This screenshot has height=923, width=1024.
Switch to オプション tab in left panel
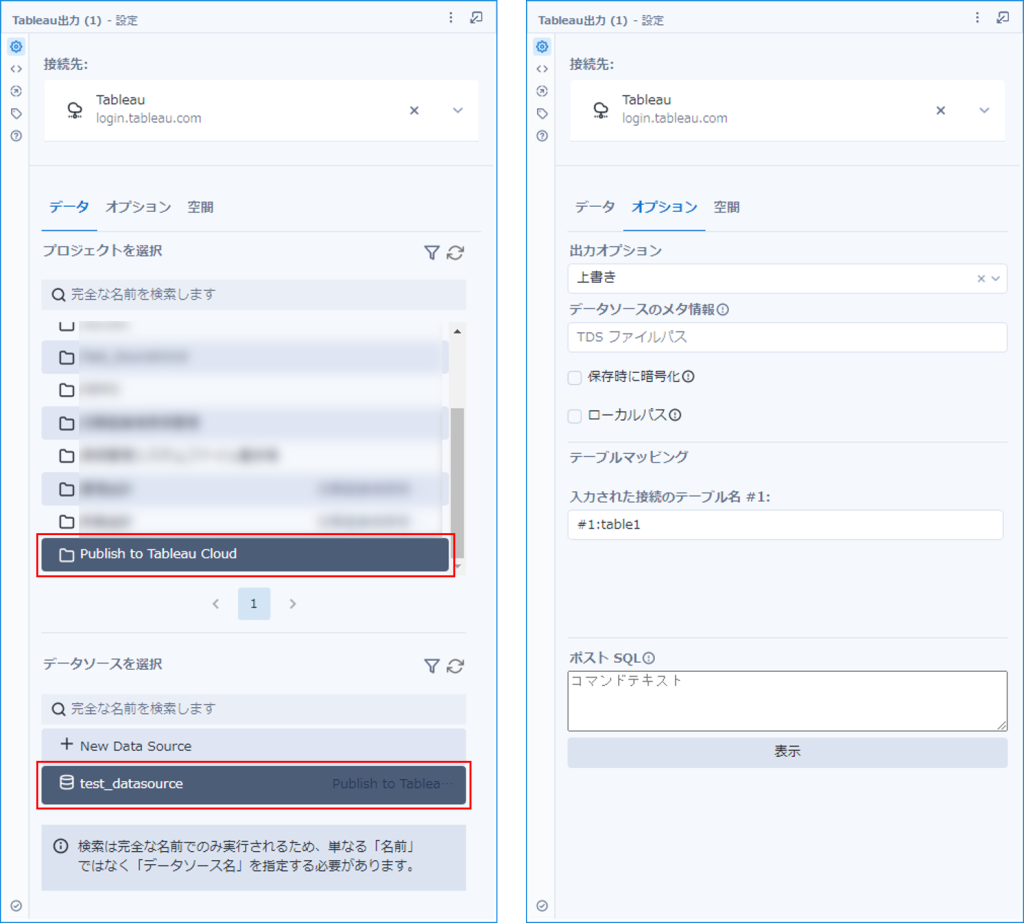tap(138, 207)
